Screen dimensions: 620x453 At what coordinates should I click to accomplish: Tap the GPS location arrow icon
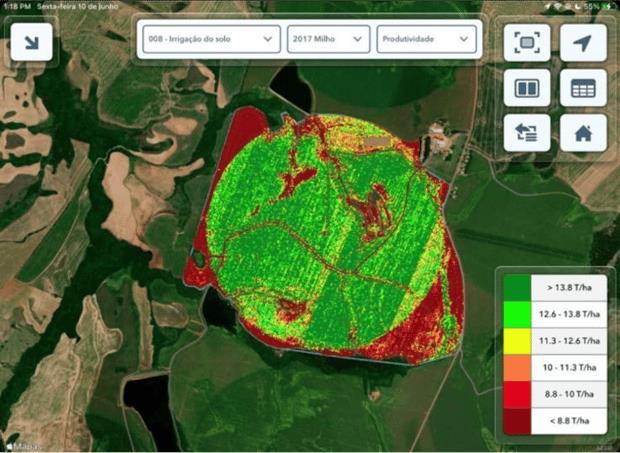(583, 43)
